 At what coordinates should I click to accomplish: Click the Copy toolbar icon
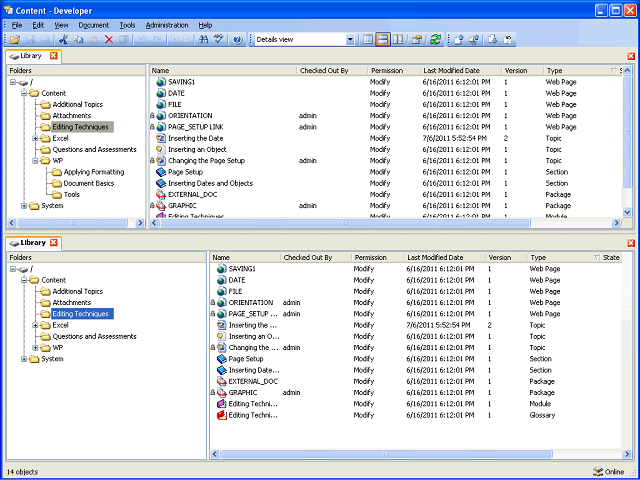pos(78,40)
